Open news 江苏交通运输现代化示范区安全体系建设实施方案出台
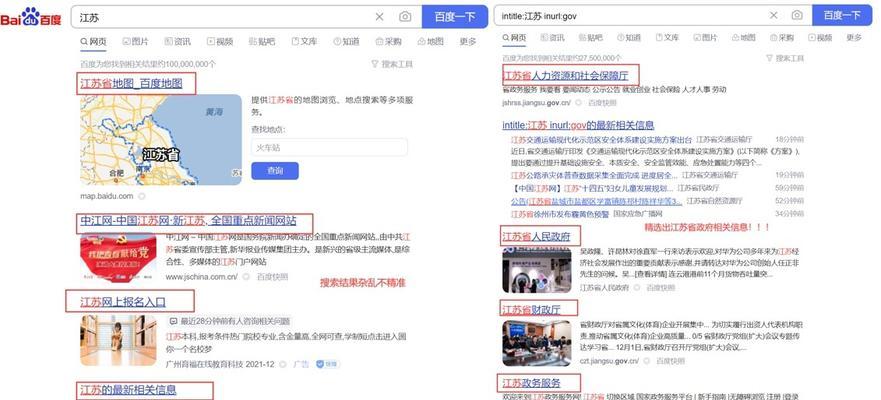This screenshot has height=400, width=881. click(601, 139)
